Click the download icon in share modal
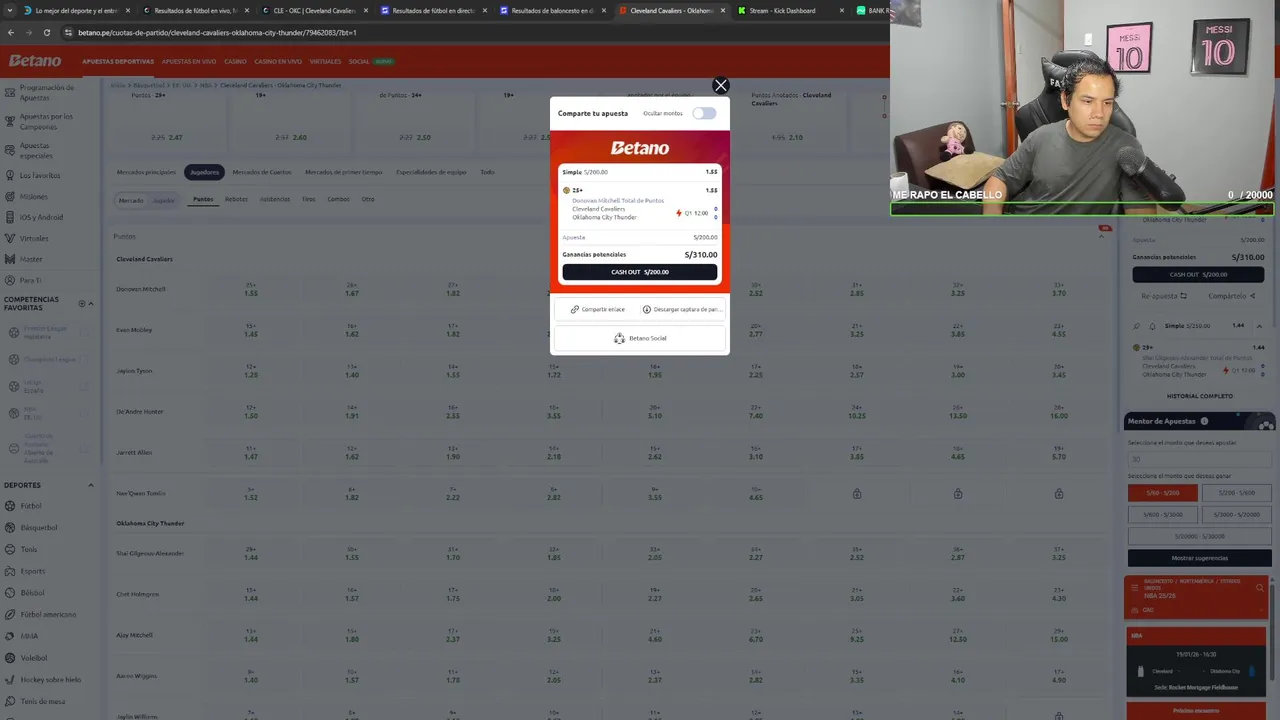1280x720 pixels. (647, 309)
